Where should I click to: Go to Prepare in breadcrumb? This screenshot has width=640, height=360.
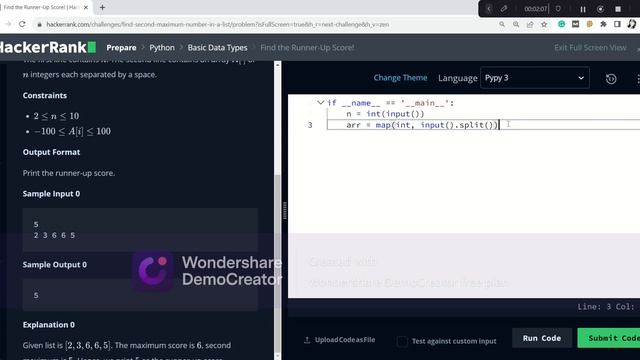tap(121, 48)
